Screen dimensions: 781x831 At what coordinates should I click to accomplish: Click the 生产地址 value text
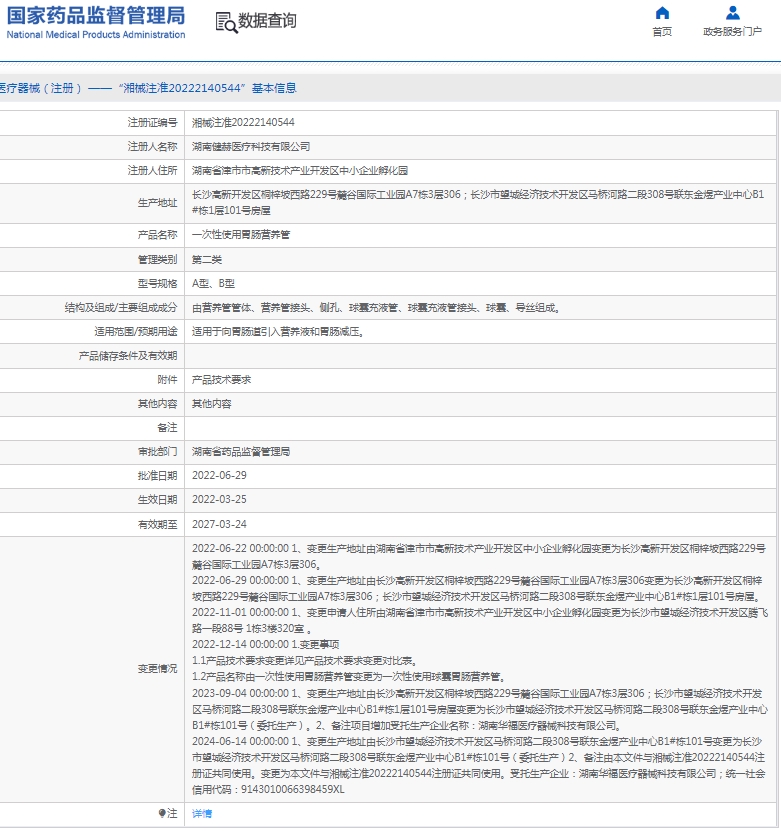[x=478, y=202]
